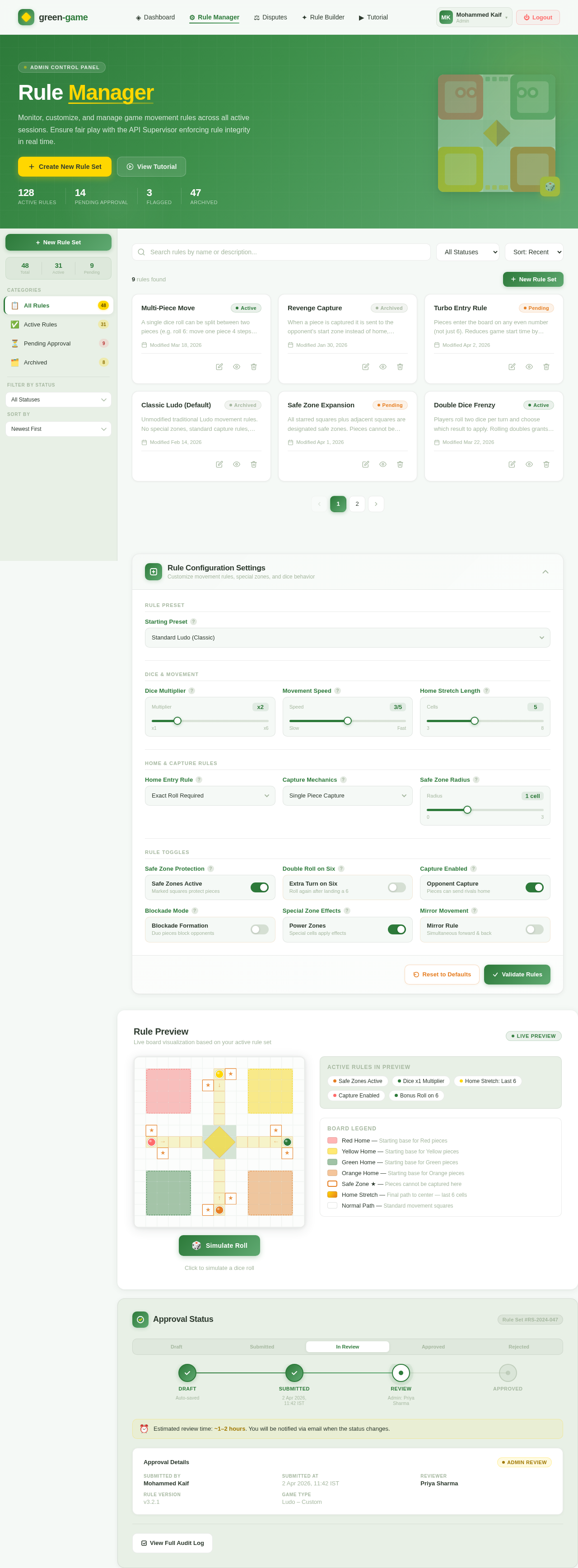Open the user account menu
Image resolution: width=578 pixels, height=1568 pixels.
(475, 17)
